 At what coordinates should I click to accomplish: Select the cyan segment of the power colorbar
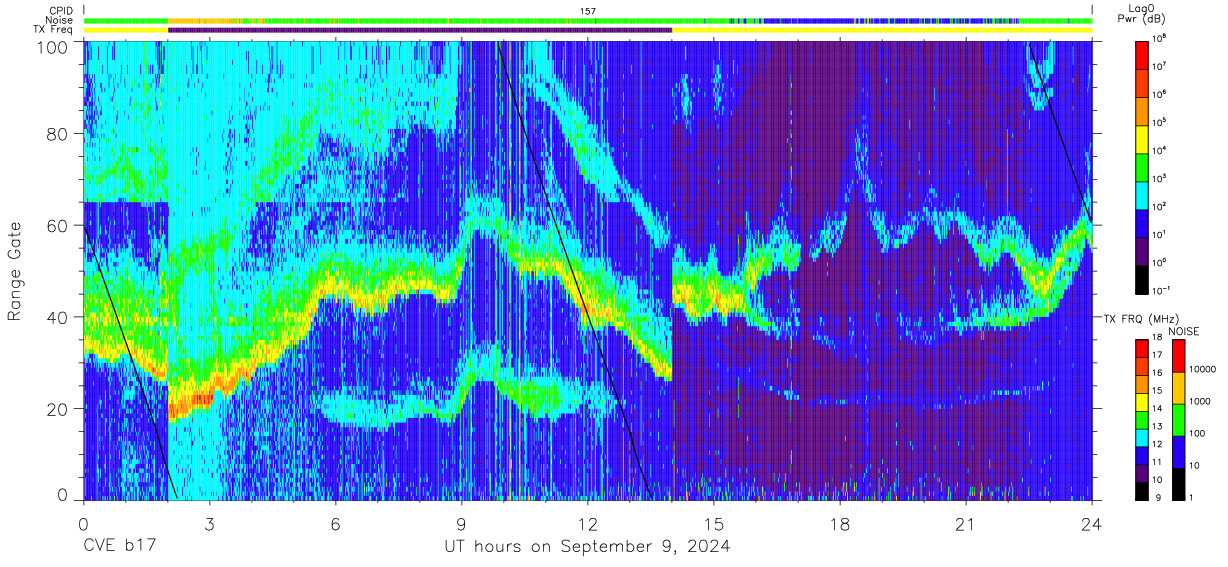(1142, 195)
